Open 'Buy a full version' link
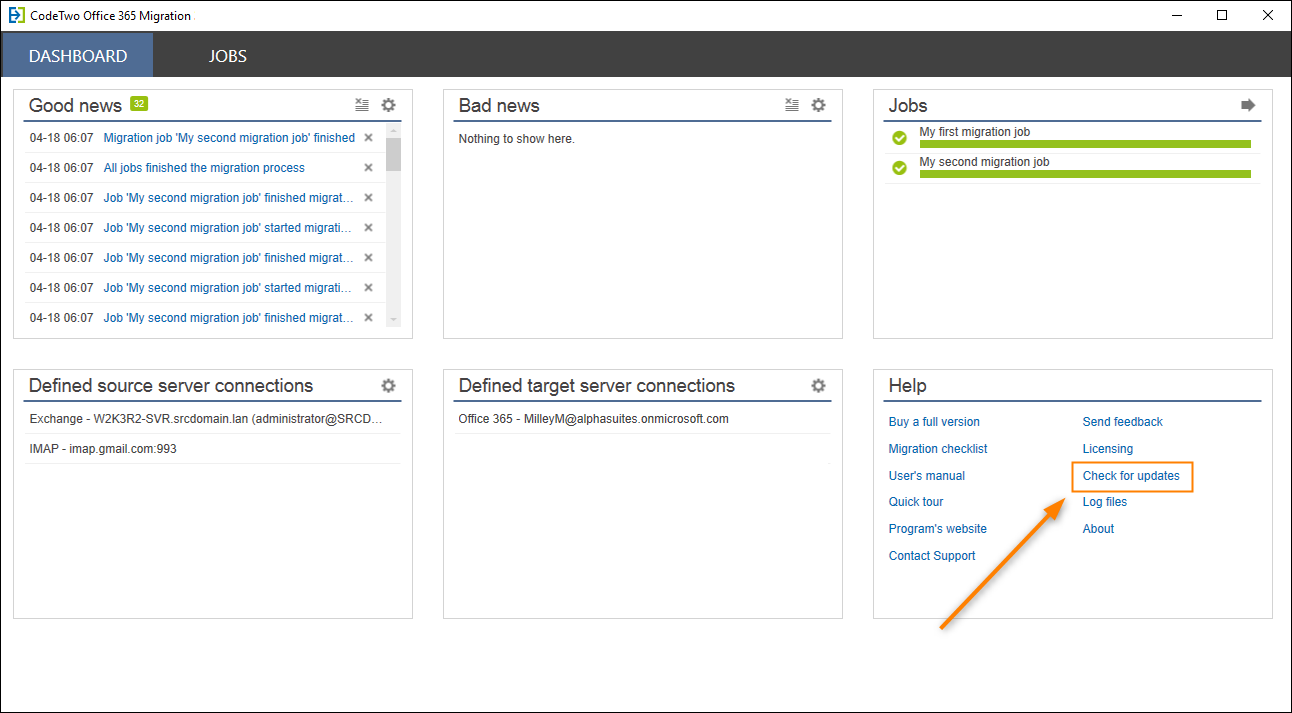 pyautogui.click(x=934, y=422)
